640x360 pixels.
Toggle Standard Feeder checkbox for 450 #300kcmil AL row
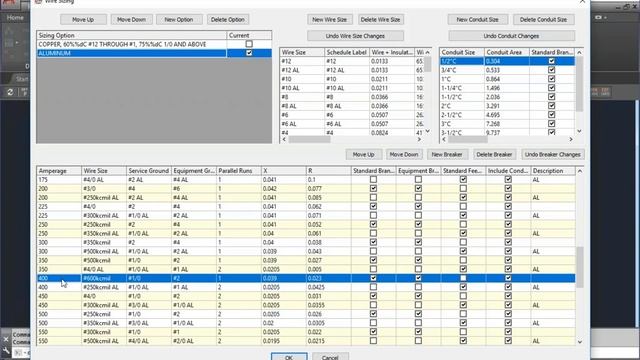(463, 305)
